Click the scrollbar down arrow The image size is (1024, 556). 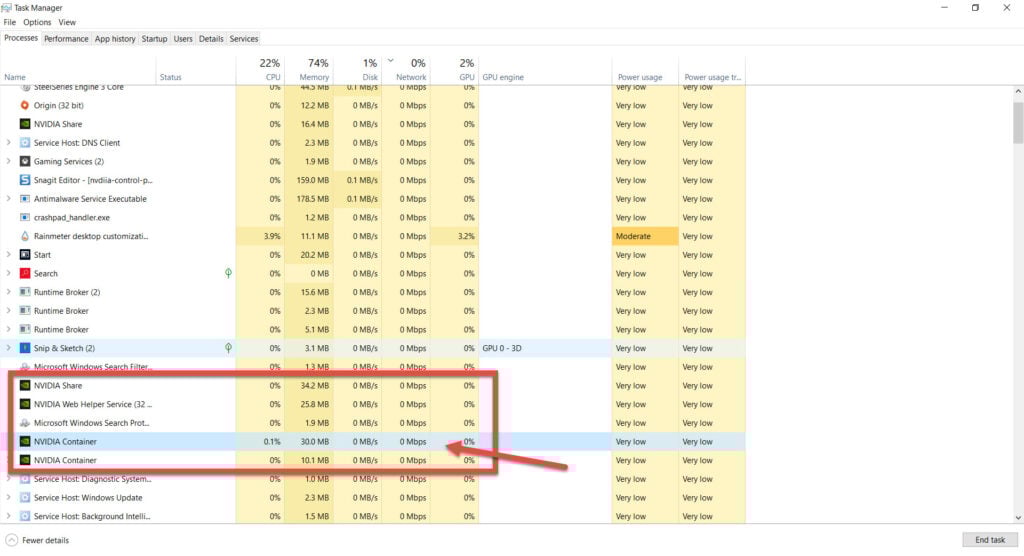point(1018,517)
